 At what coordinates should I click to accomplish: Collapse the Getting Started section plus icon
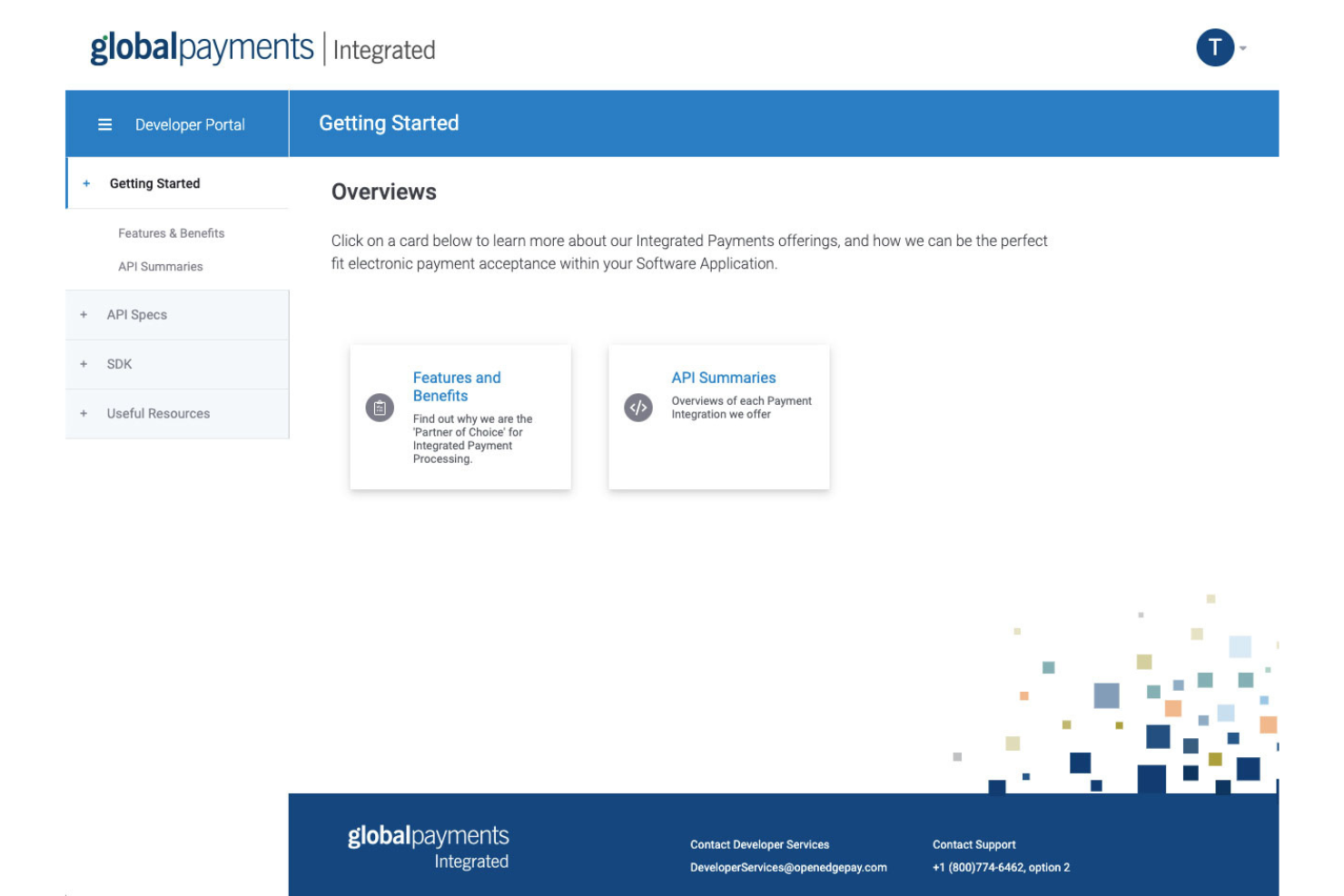point(86,183)
